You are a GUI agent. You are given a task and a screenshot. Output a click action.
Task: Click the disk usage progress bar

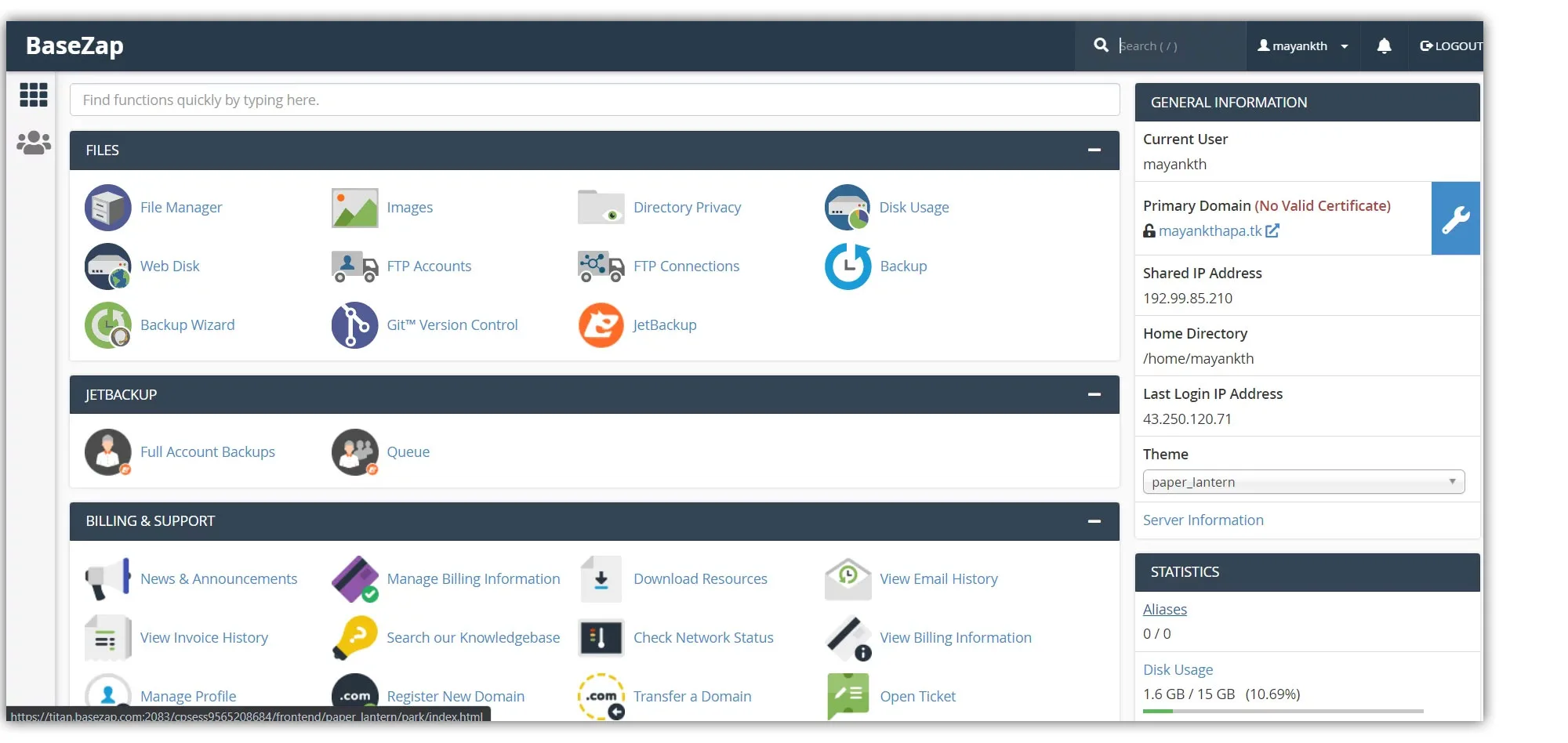1283,711
